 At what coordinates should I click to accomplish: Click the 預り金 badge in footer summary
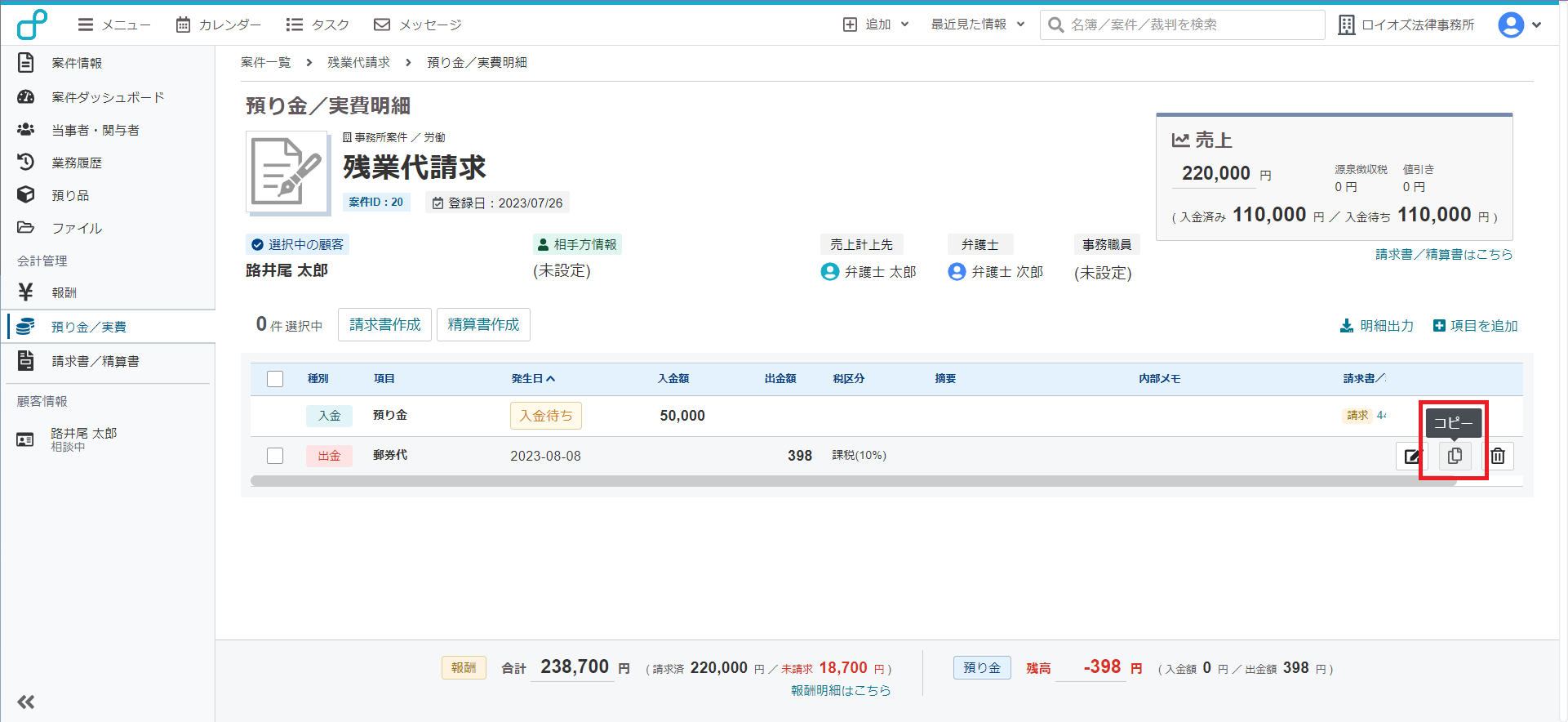pyautogui.click(x=982, y=668)
